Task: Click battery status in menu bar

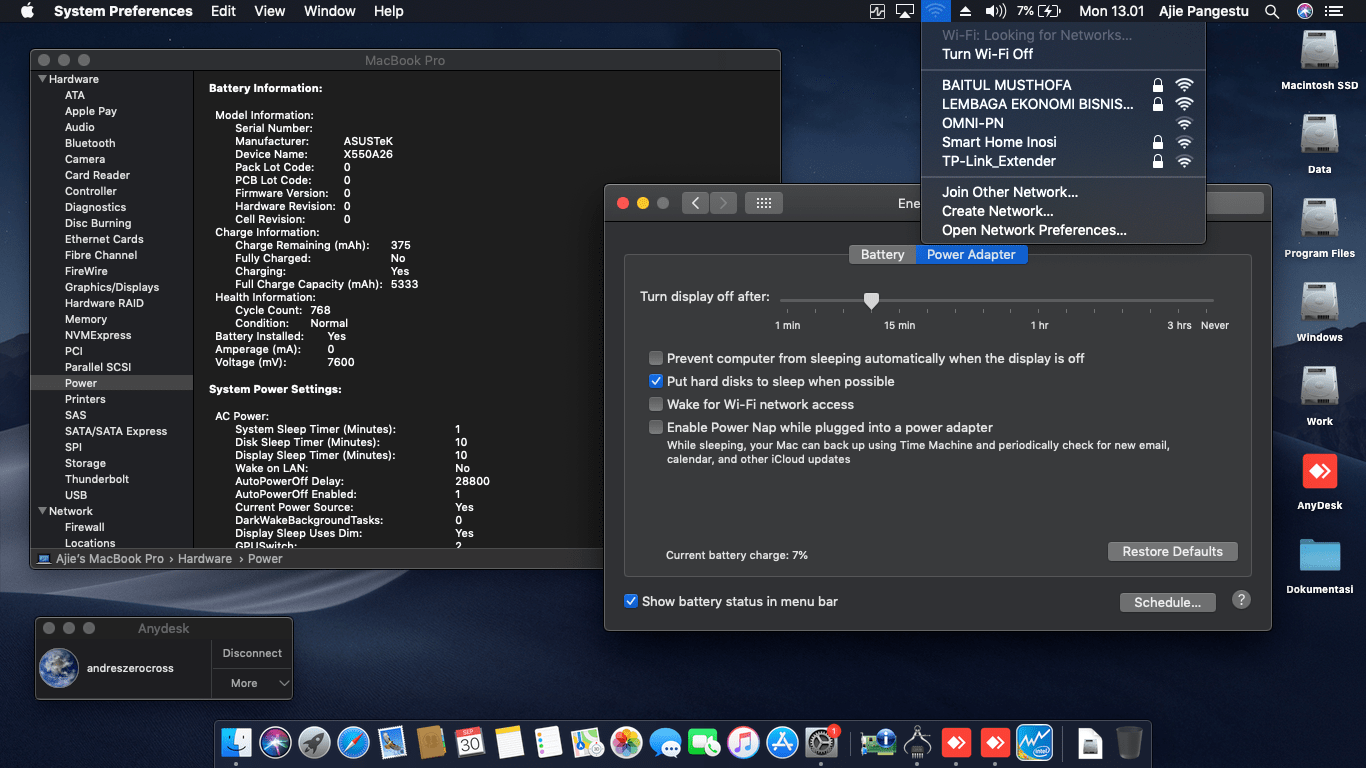Action: coord(1039,11)
